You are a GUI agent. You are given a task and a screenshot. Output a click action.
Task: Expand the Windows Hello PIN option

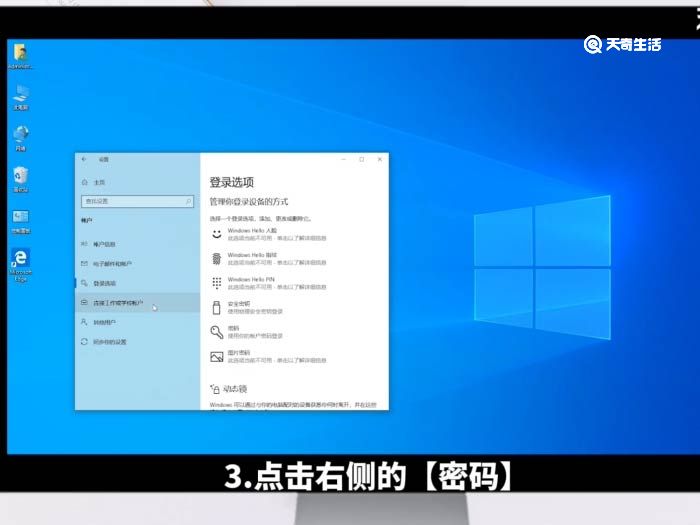tap(269, 283)
